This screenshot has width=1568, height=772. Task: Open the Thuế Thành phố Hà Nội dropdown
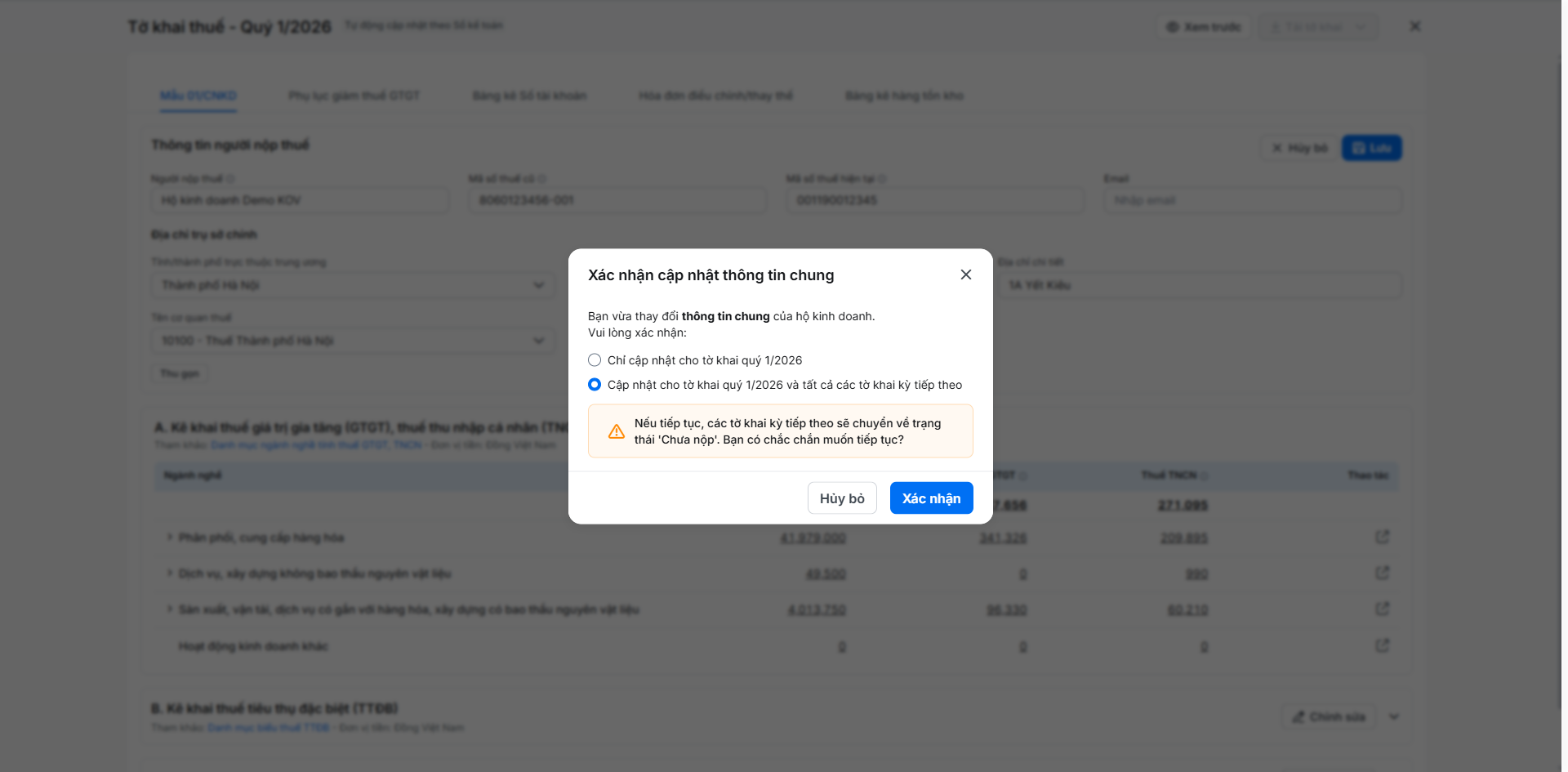point(353,341)
